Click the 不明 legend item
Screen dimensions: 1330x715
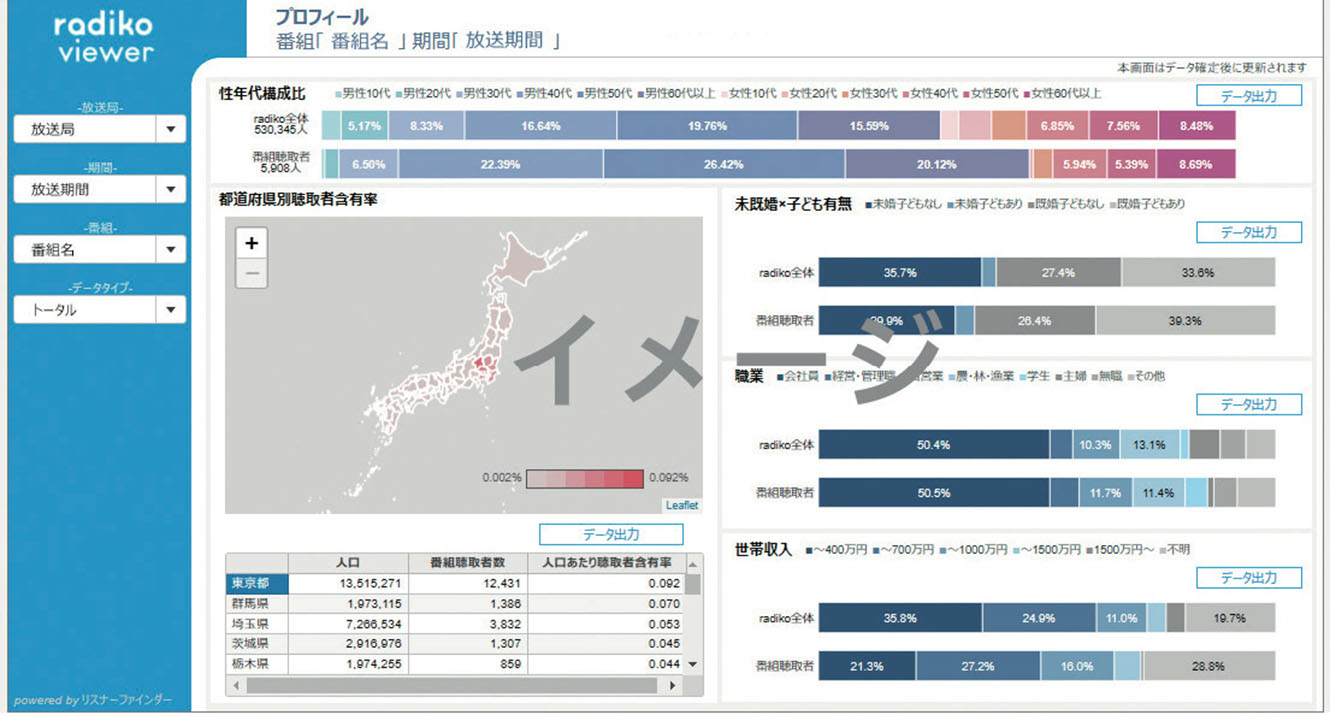point(1172,549)
